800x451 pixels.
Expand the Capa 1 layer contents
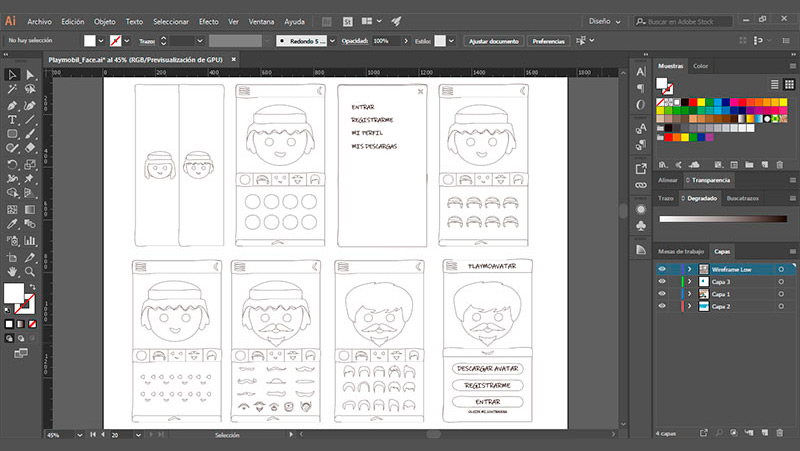pyautogui.click(x=688, y=294)
